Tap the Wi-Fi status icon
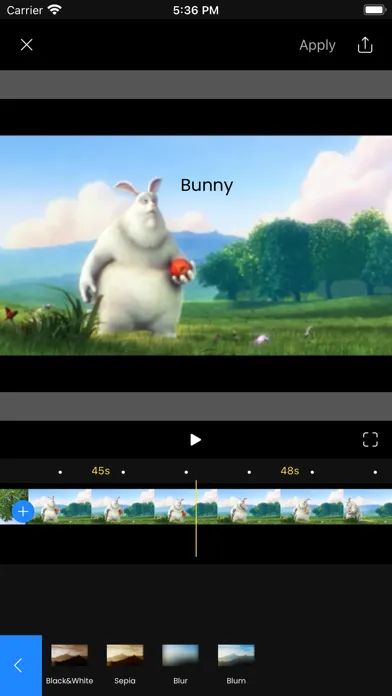 [x=55, y=10]
